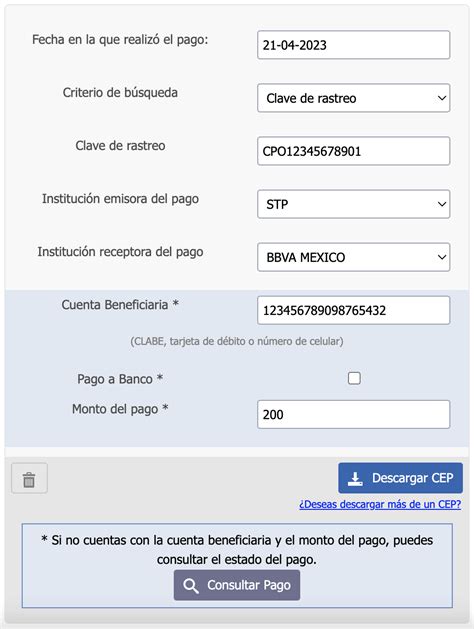
Task: Click the Clave de rastreo text field
Action: (x=354, y=151)
